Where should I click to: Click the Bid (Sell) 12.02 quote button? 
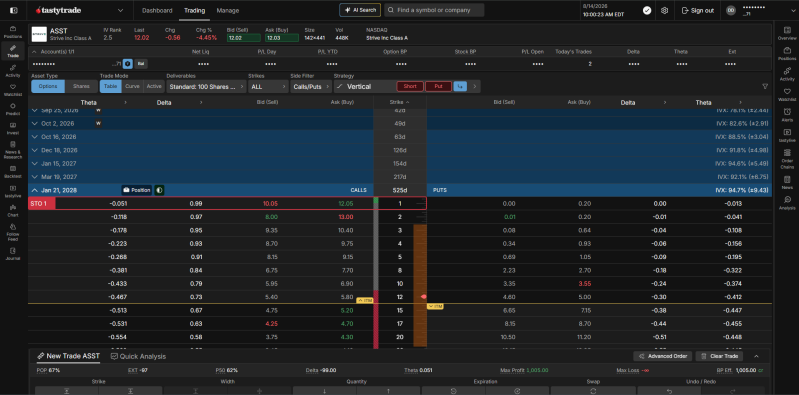pyautogui.click(x=244, y=38)
